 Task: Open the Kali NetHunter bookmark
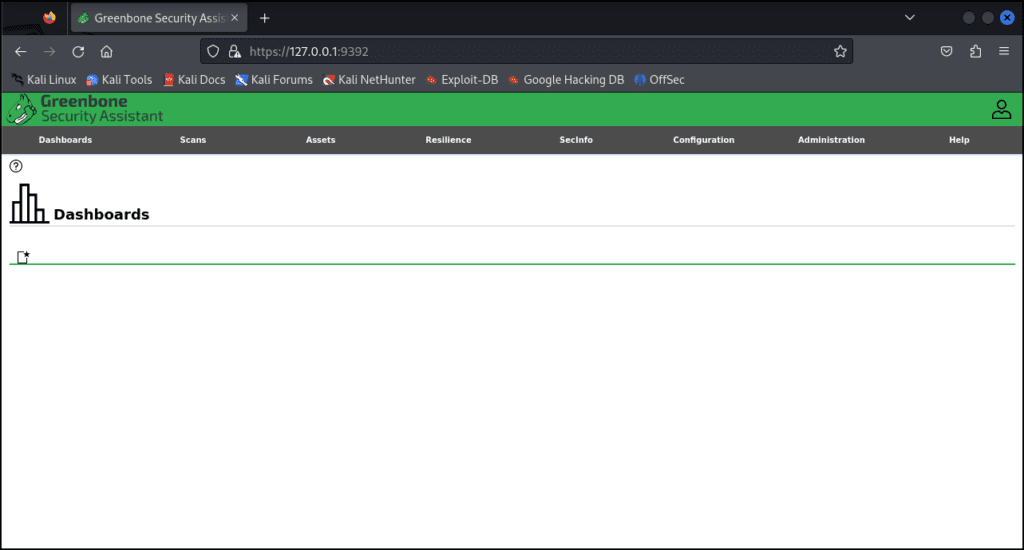click(369, 80)
